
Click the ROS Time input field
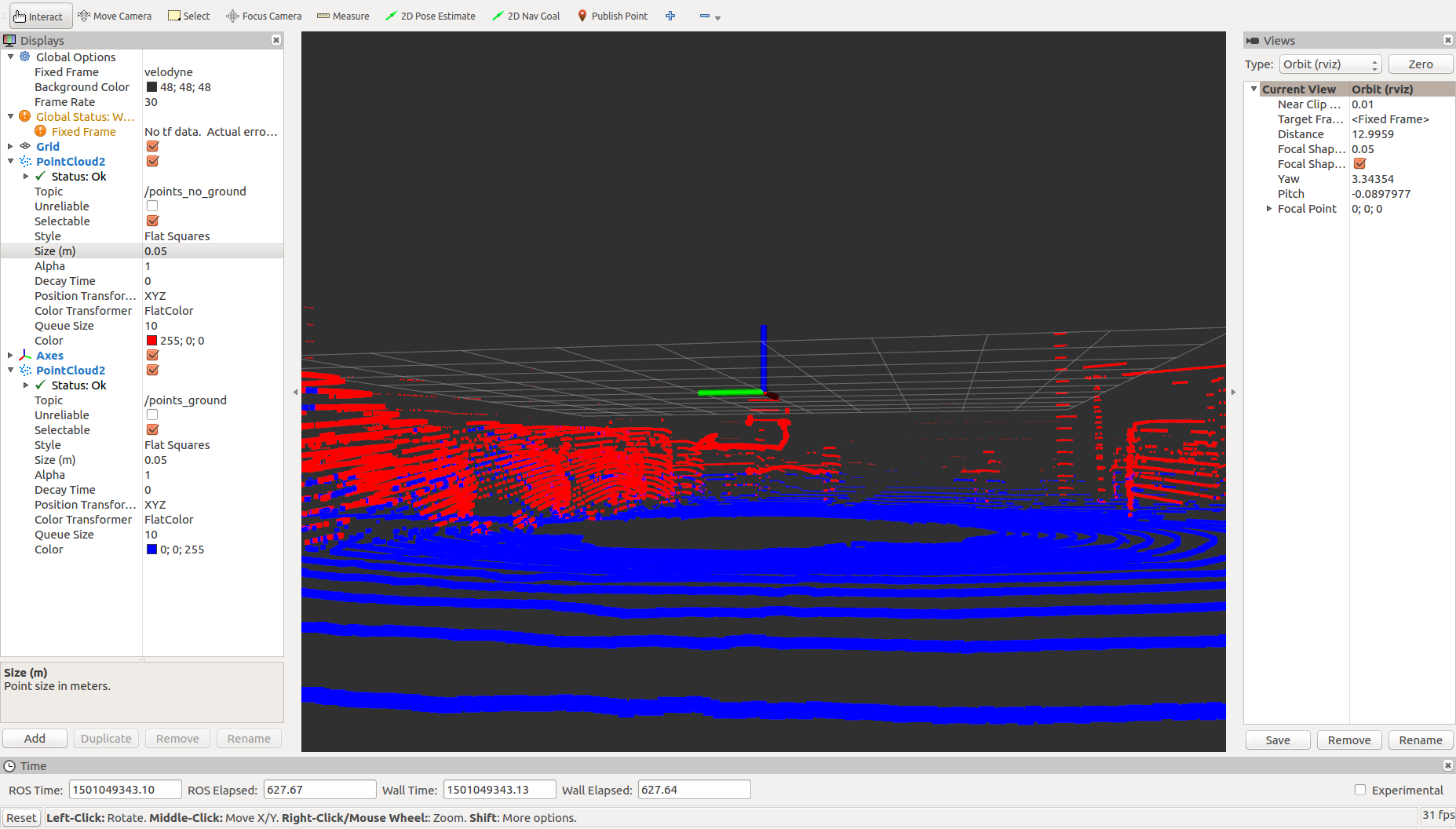coord(125,789)
